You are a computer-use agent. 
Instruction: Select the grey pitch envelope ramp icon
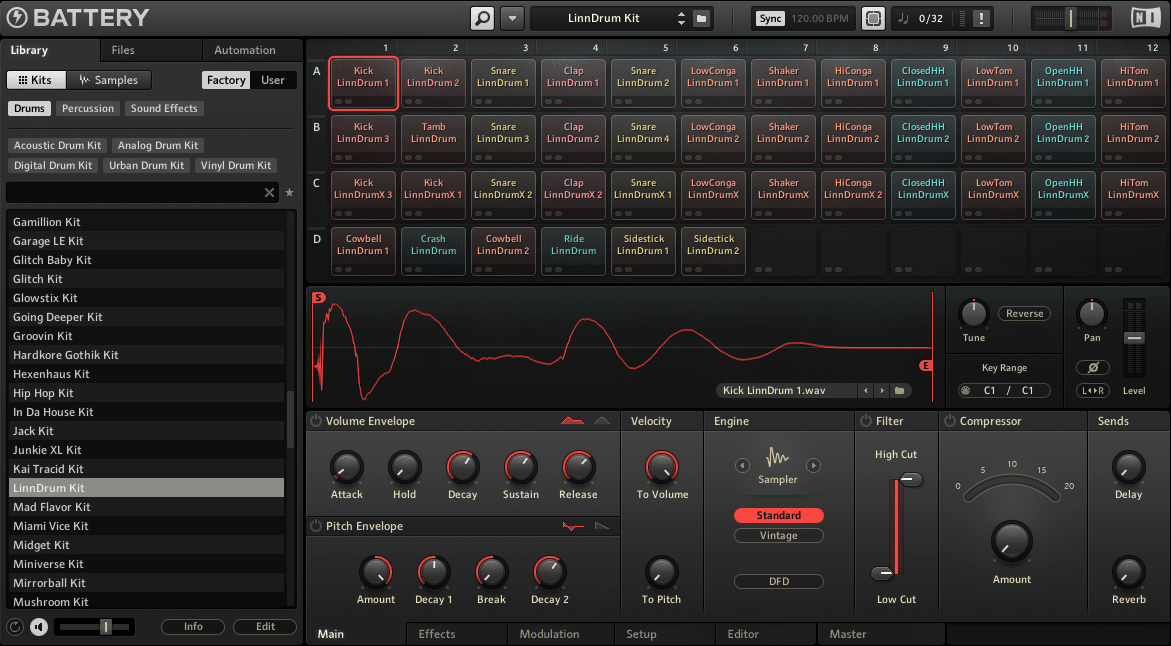click(x=602, y=527)
